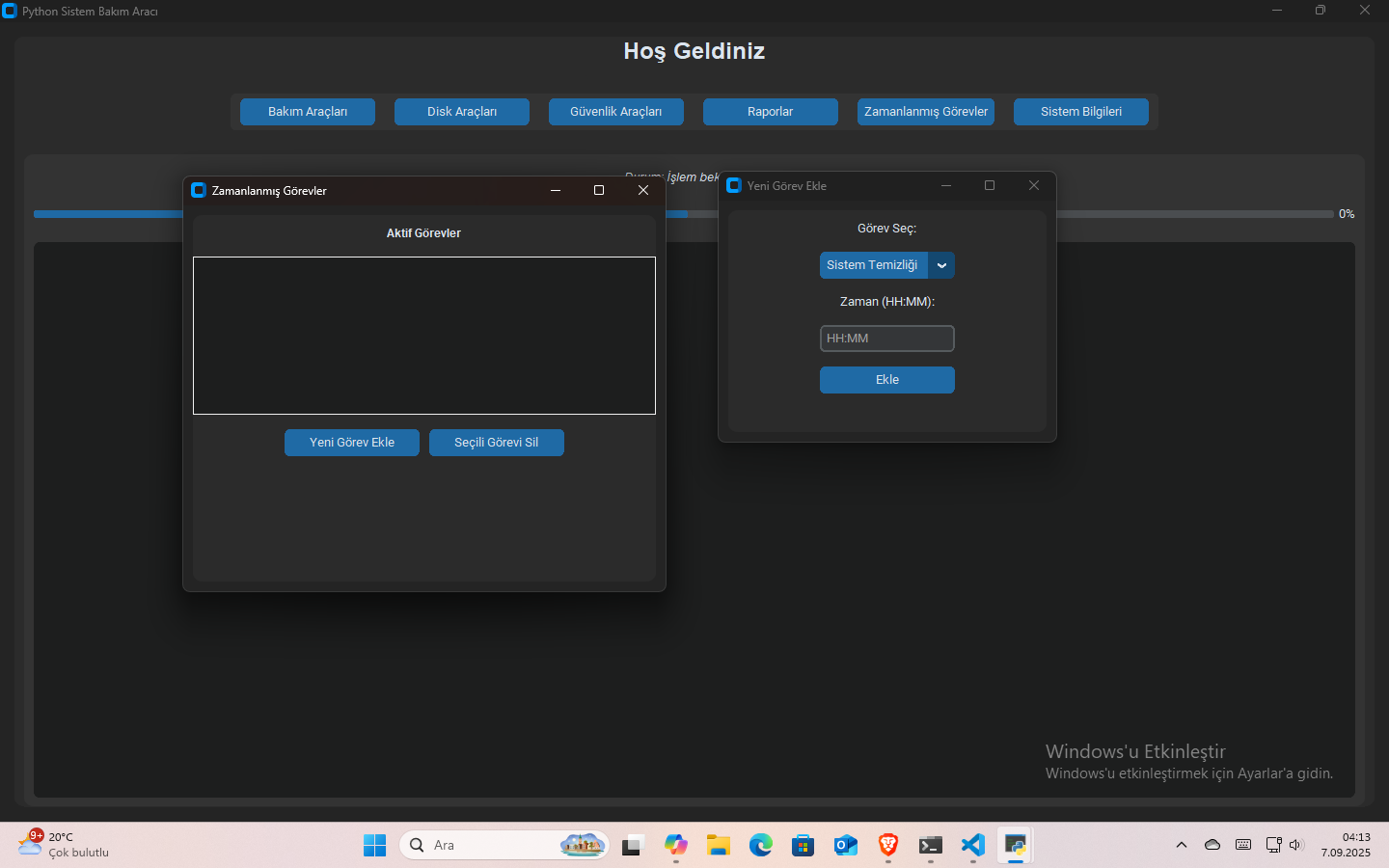Viewport: 1389px width, 868px height.
Task: Open Outlook from the taskbar
Action: [x=846, y=846]
